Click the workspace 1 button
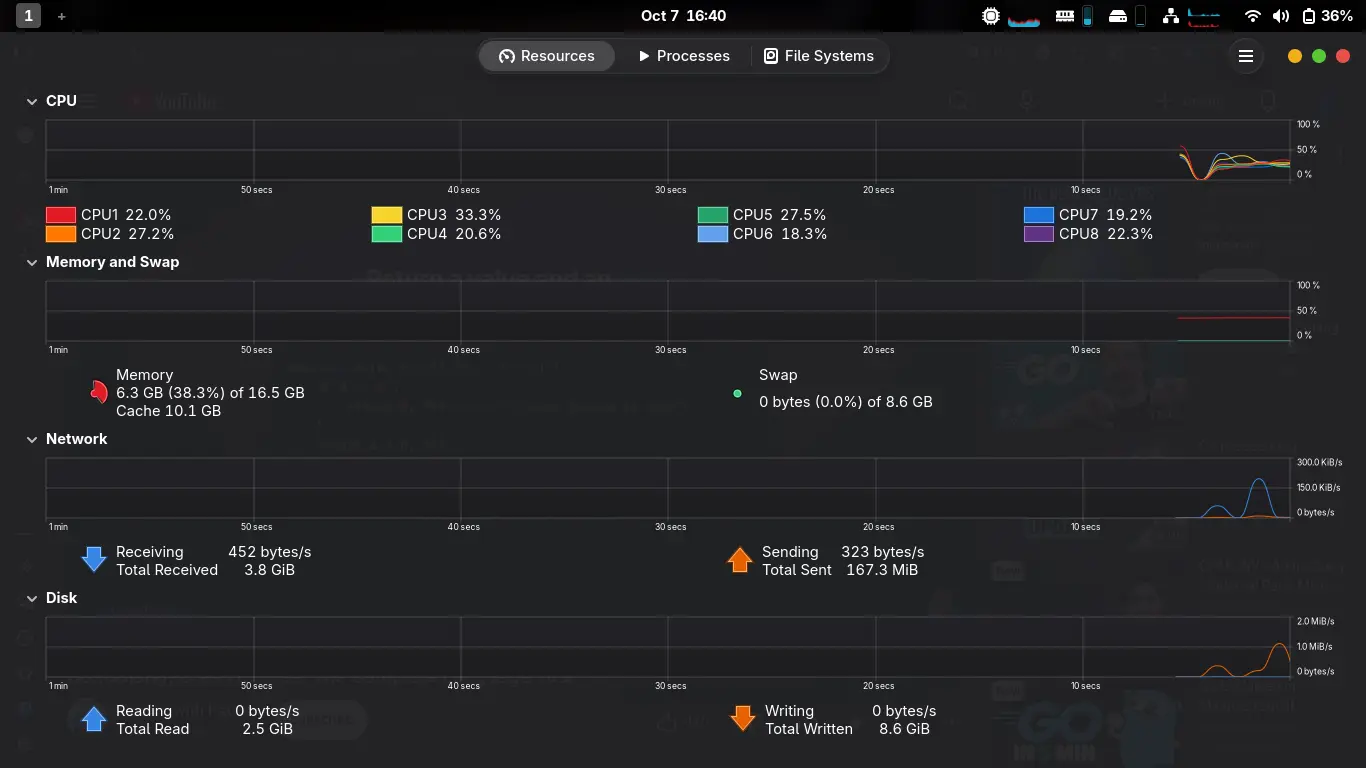The image size is (1366, 768). pos(28,16)
